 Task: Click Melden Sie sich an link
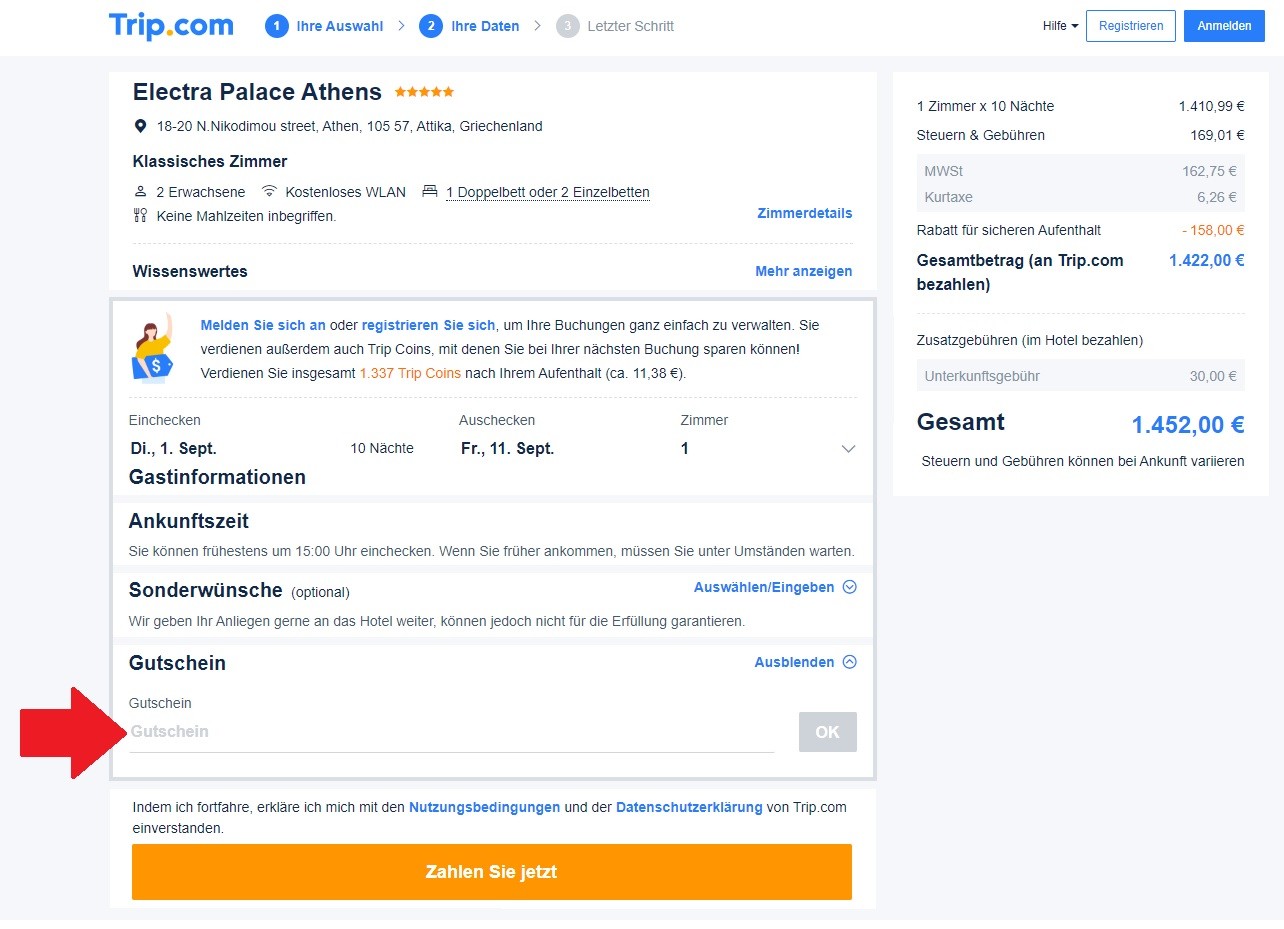(x=263, y=325)
